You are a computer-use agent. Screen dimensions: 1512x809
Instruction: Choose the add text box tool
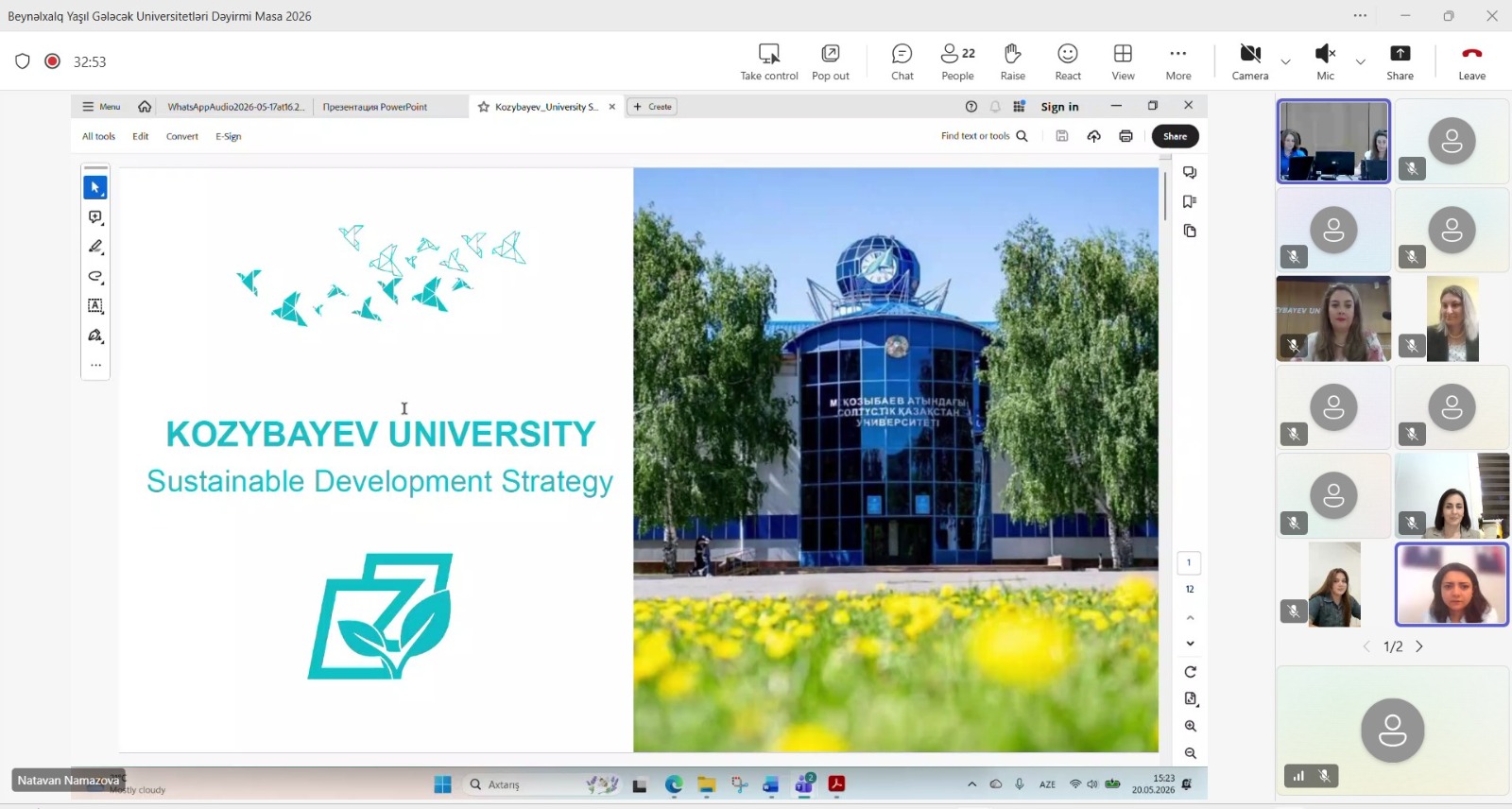click(x=95, y=306)
